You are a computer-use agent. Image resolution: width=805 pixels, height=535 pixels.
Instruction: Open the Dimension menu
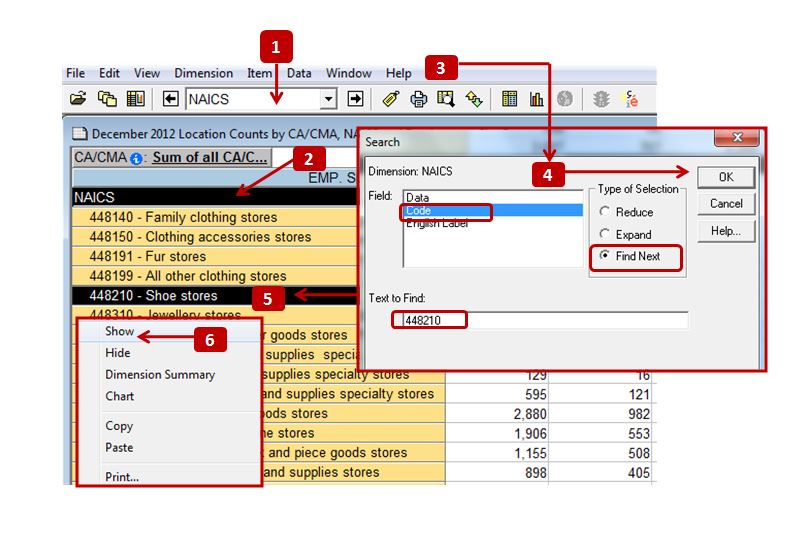[203, 73]
